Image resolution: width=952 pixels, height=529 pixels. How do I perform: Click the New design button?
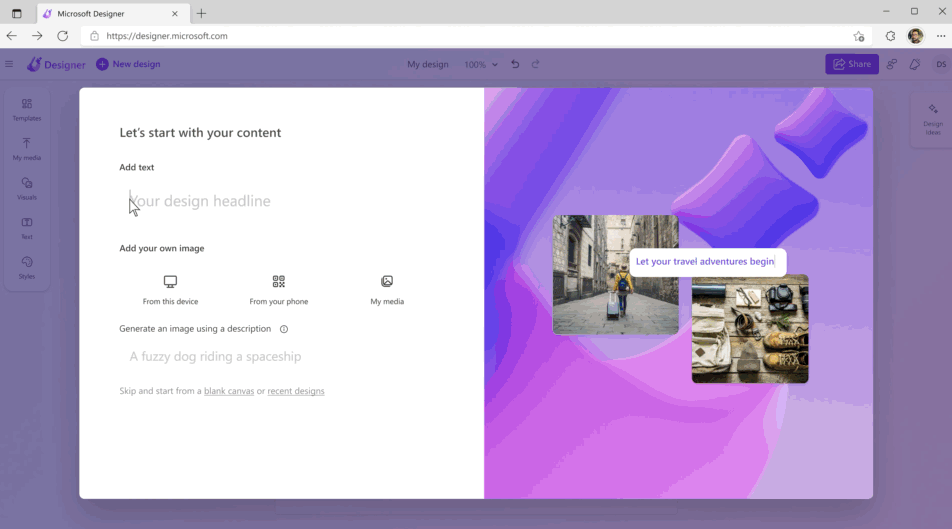tap(128, 64)
